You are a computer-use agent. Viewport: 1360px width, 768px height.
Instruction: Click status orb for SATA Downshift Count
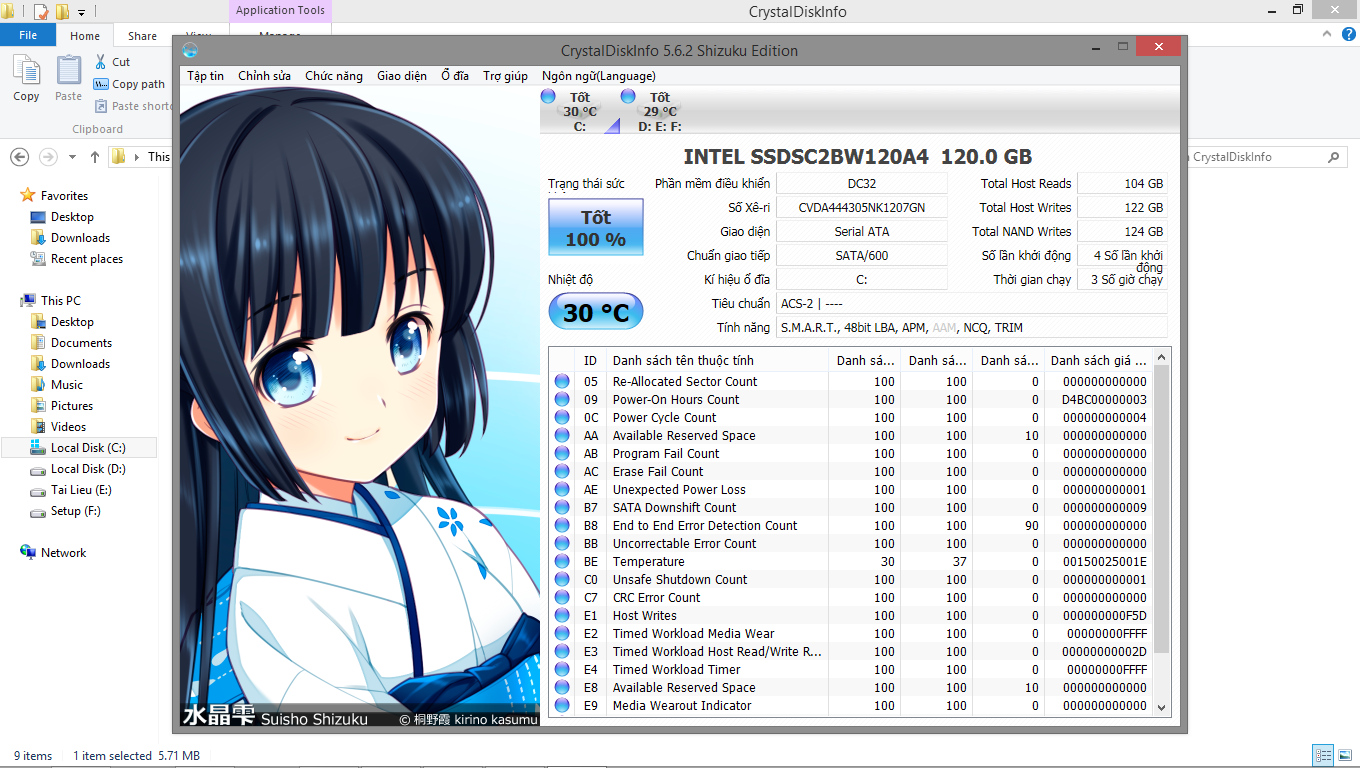[x=562, y=507]
